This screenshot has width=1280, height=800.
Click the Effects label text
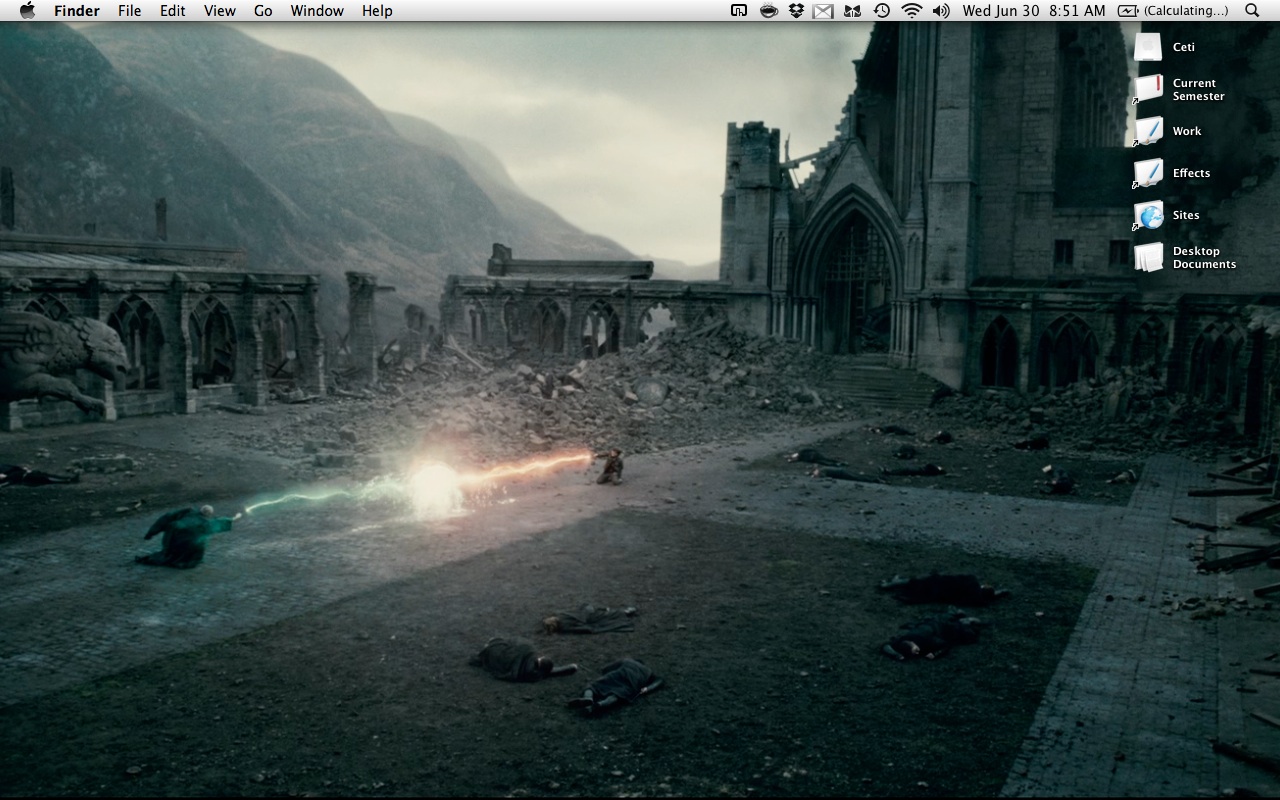pos(1191,173)
